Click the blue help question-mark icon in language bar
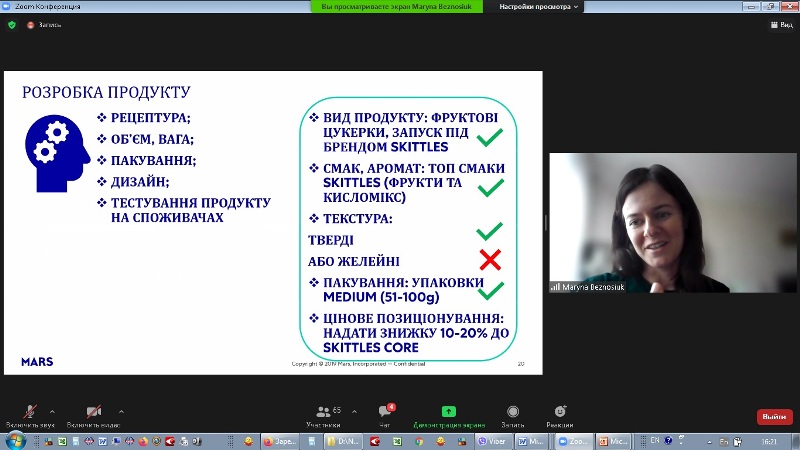800x450 pixels. [x=668, y=440]
